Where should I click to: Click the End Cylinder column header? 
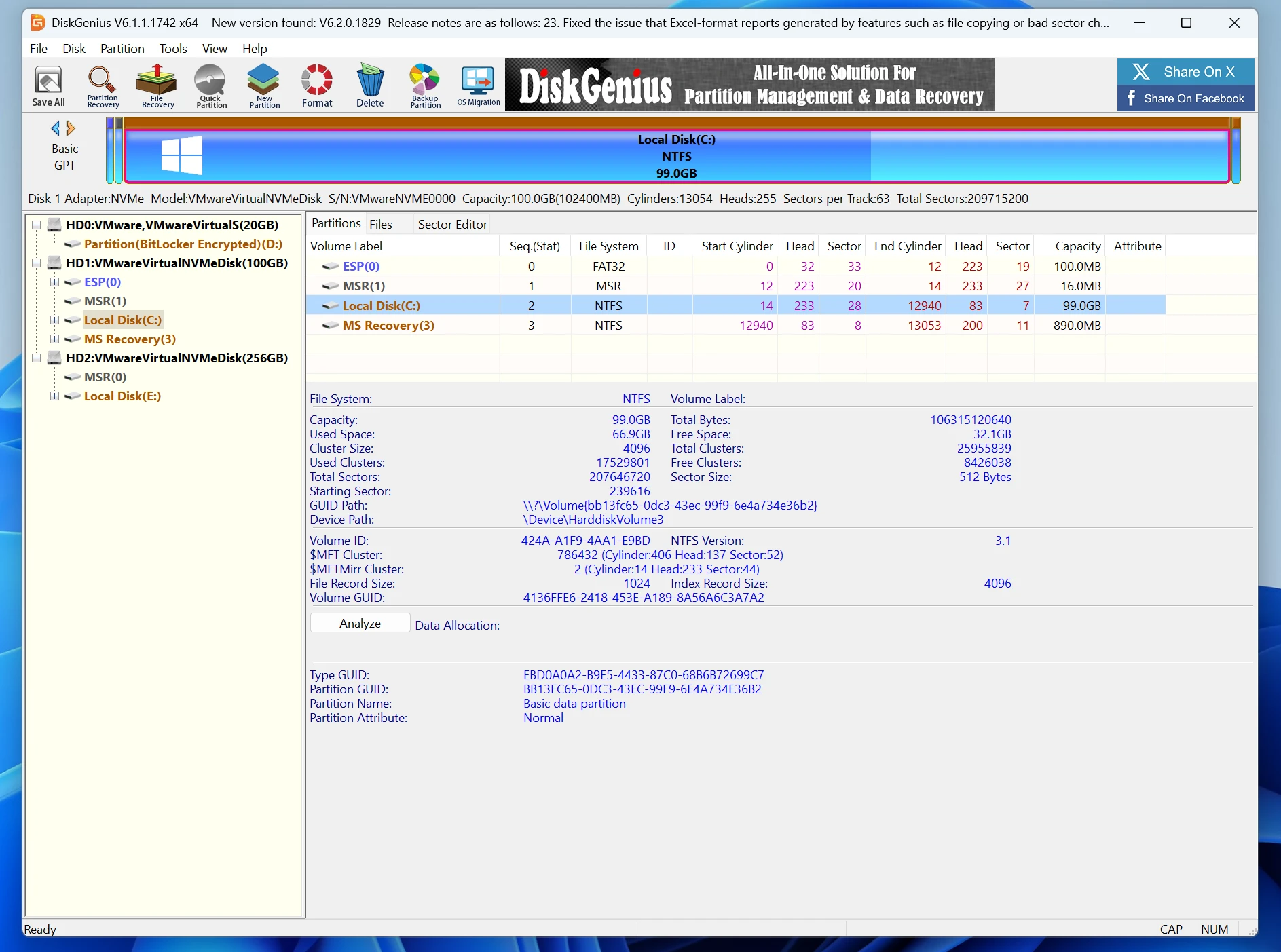pos(906,246)
